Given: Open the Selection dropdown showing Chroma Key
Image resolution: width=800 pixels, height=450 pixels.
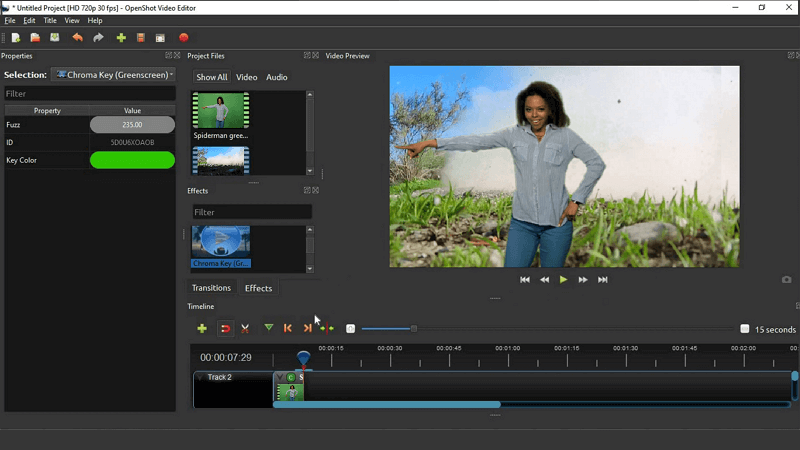Looking at the screenshot, I should pyautogui.click(x=114, y=74).
